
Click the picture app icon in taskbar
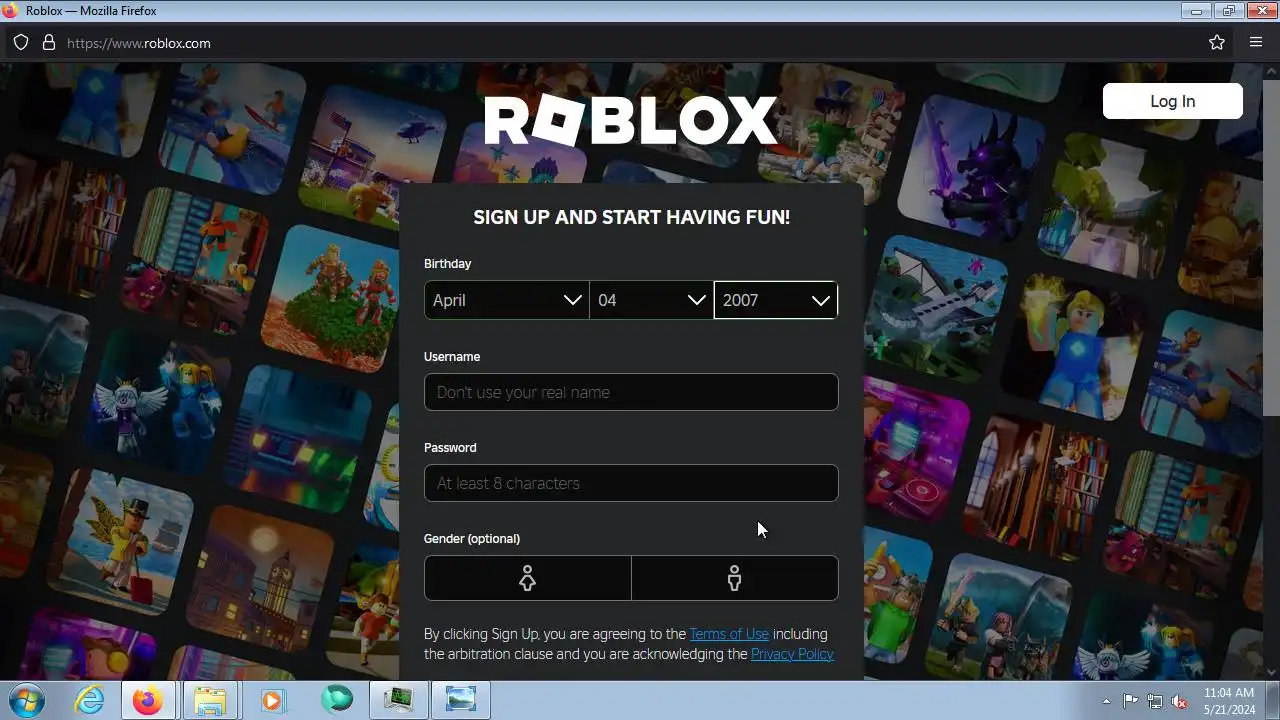460,700
